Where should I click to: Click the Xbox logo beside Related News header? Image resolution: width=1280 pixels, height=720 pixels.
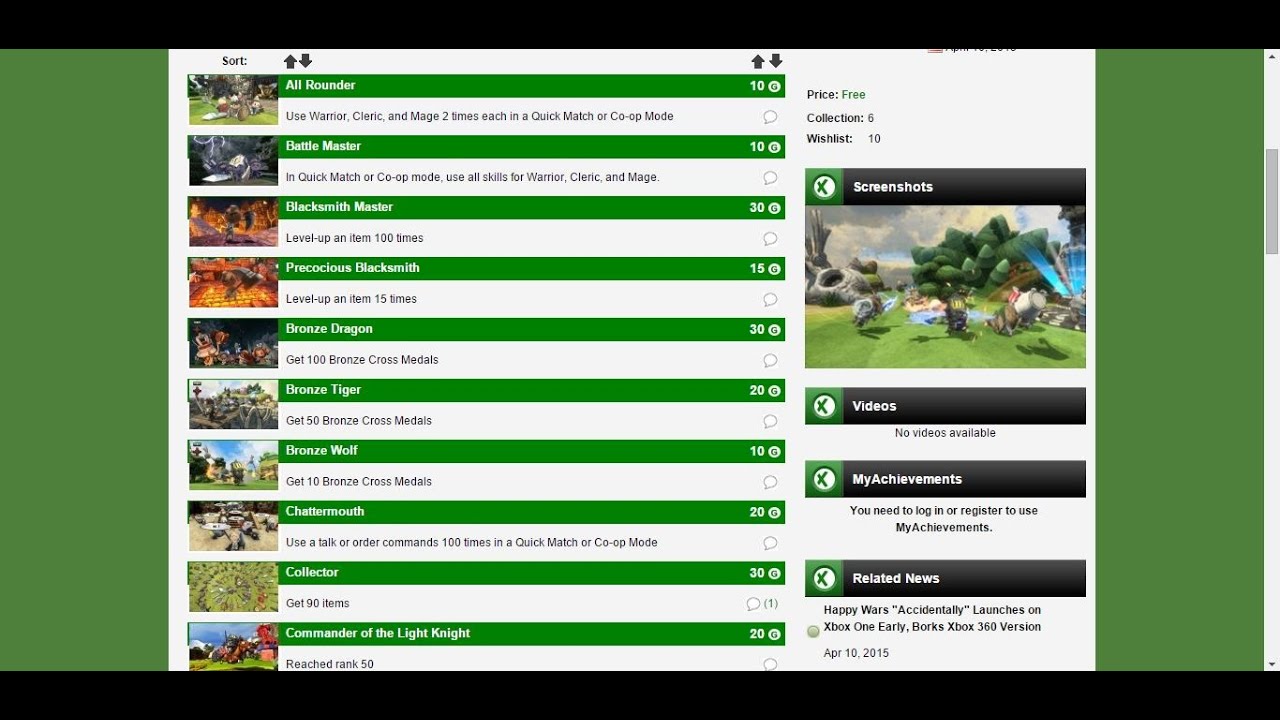click(824, 578)
